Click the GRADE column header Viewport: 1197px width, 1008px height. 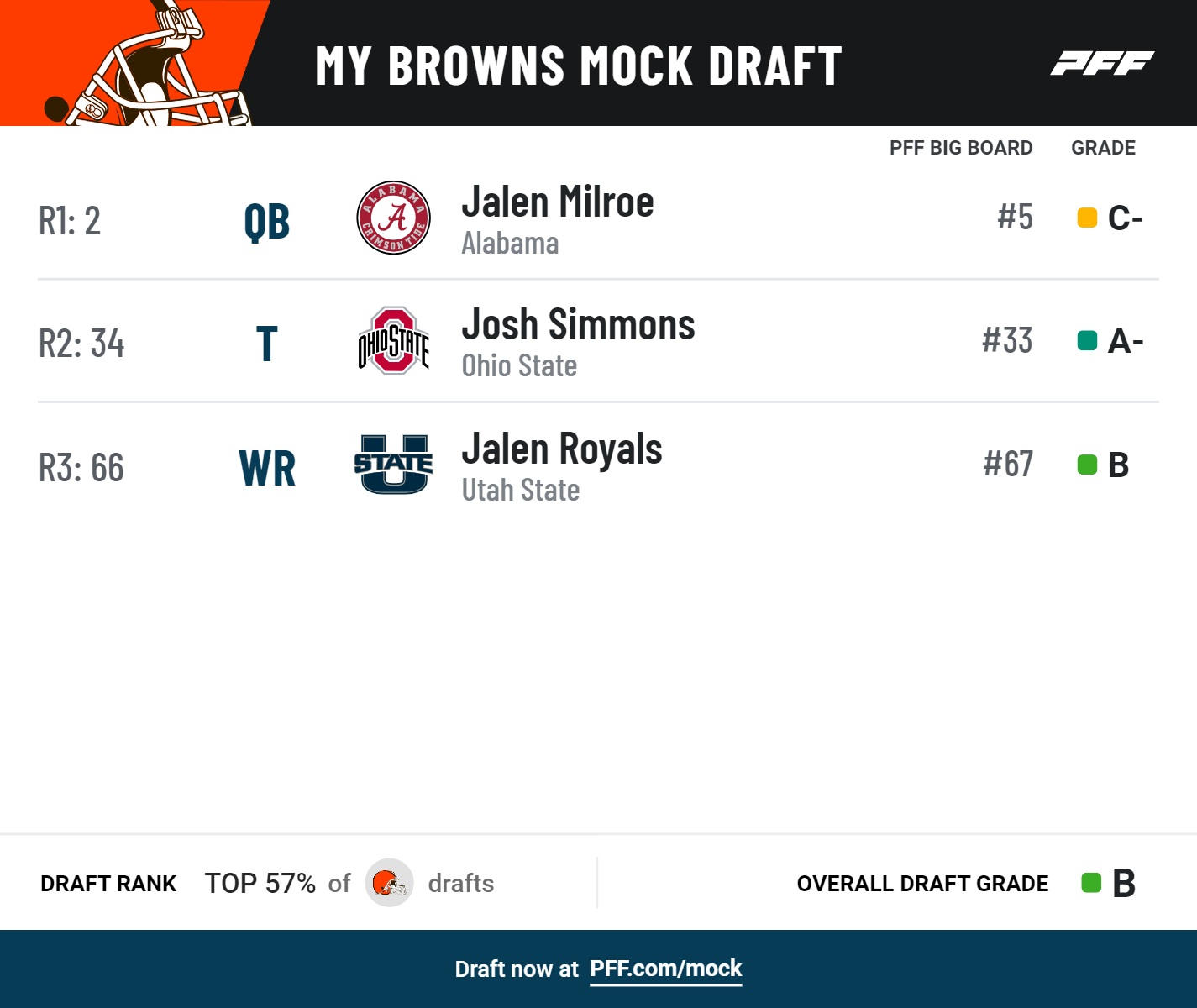(x=1102, y=148)
